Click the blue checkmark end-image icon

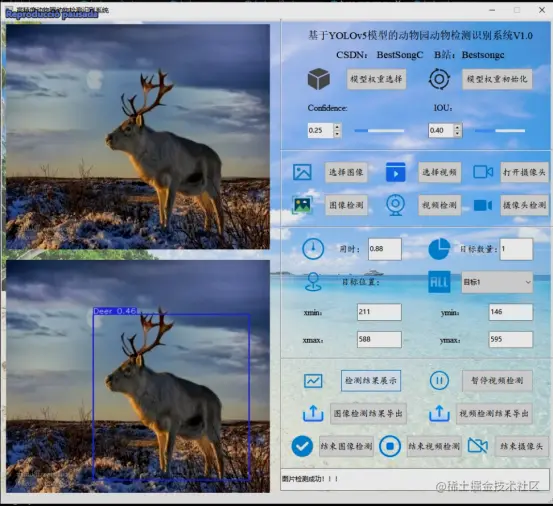[x=302, y=446]
